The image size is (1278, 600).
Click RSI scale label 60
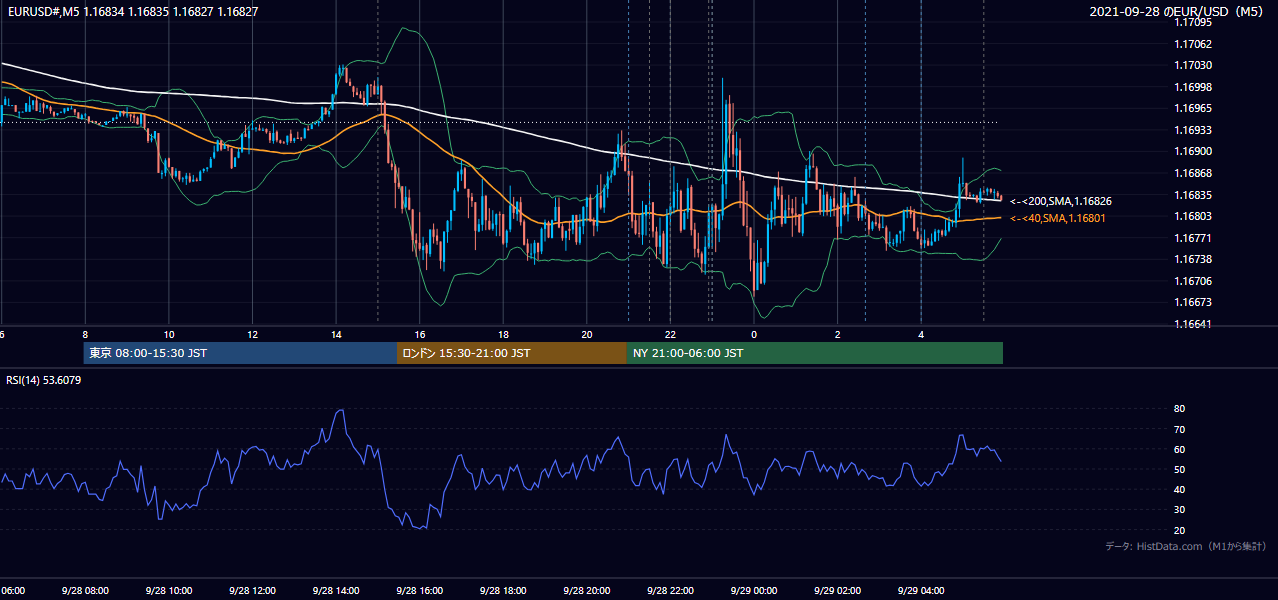(1180, 449)
